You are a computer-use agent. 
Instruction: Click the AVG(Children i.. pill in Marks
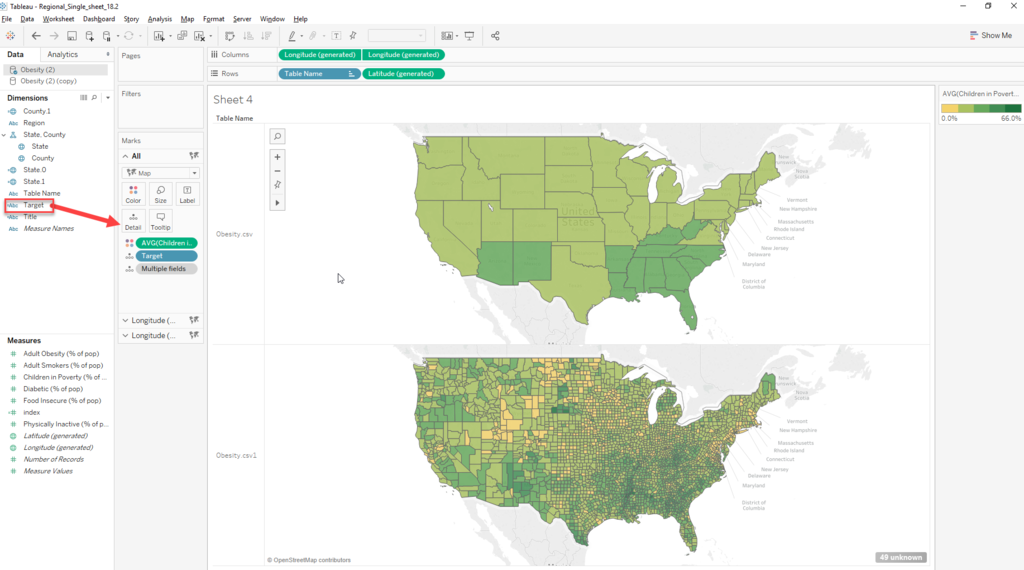point(167,243)
